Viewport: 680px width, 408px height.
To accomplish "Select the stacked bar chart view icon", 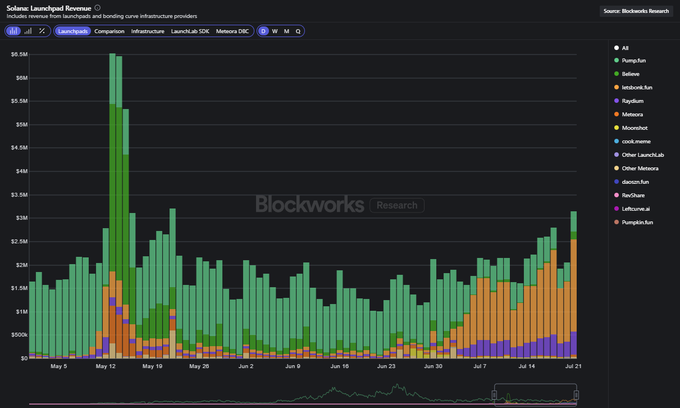I will click(x=14, y=31).
